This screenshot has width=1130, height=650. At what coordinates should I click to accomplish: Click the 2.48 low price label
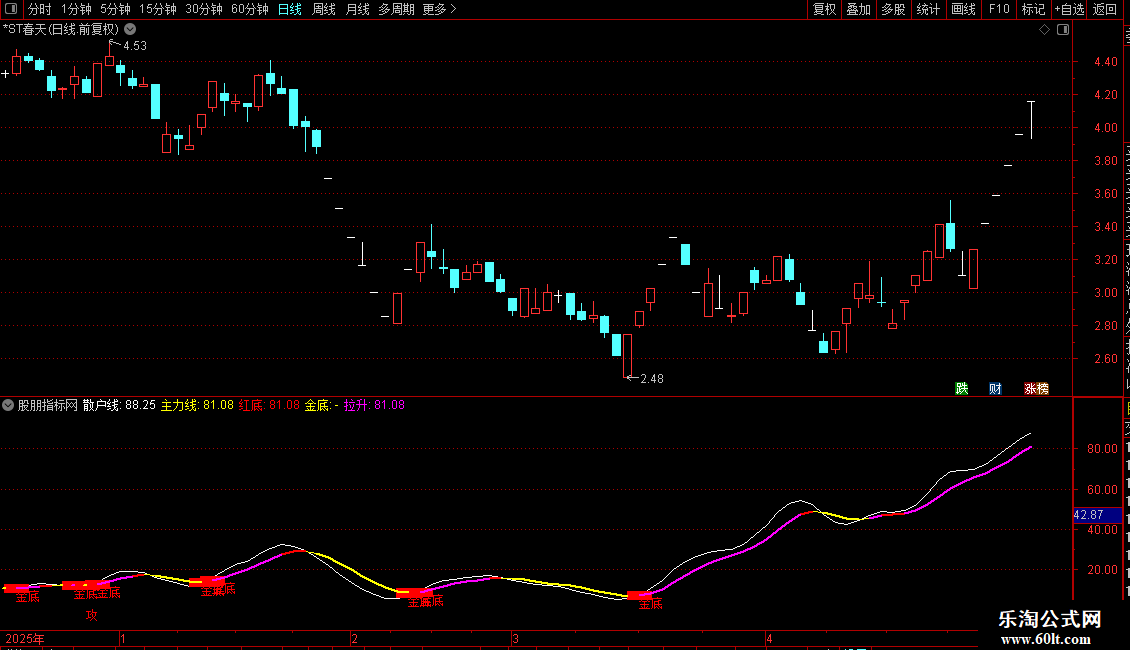652,378
